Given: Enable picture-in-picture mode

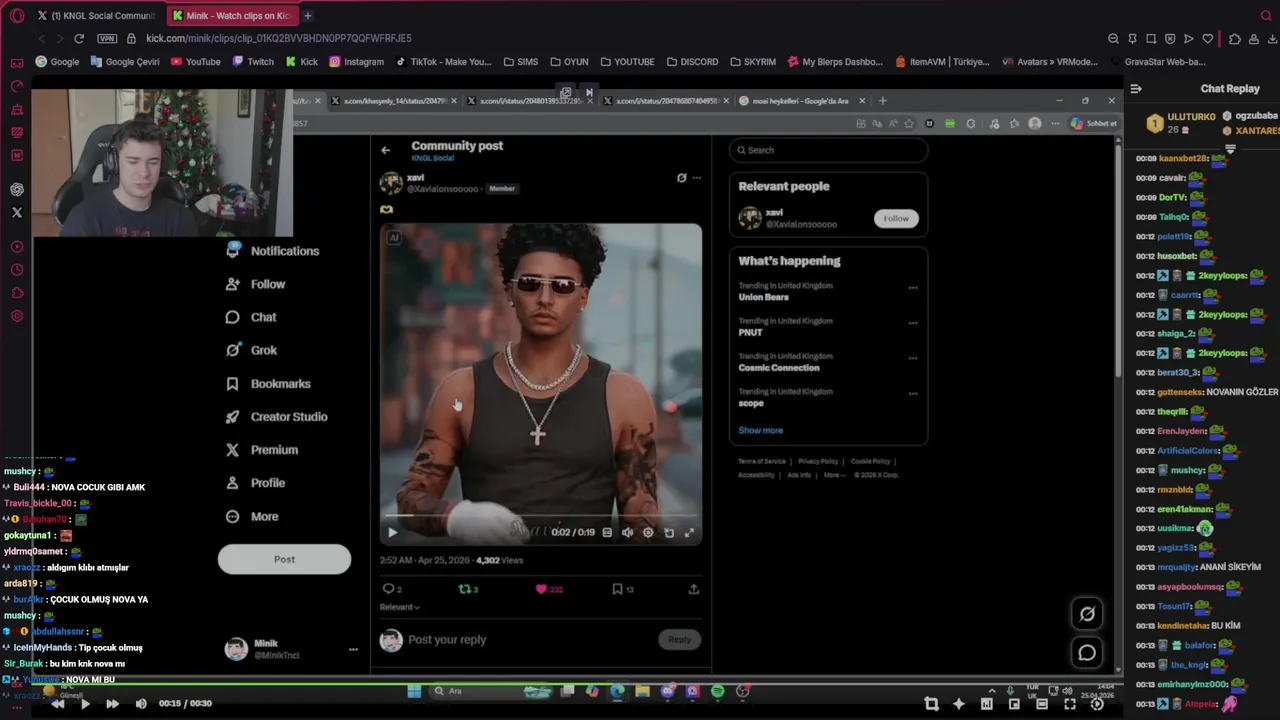Looking at the screenshot, I should pos(1014,704).
